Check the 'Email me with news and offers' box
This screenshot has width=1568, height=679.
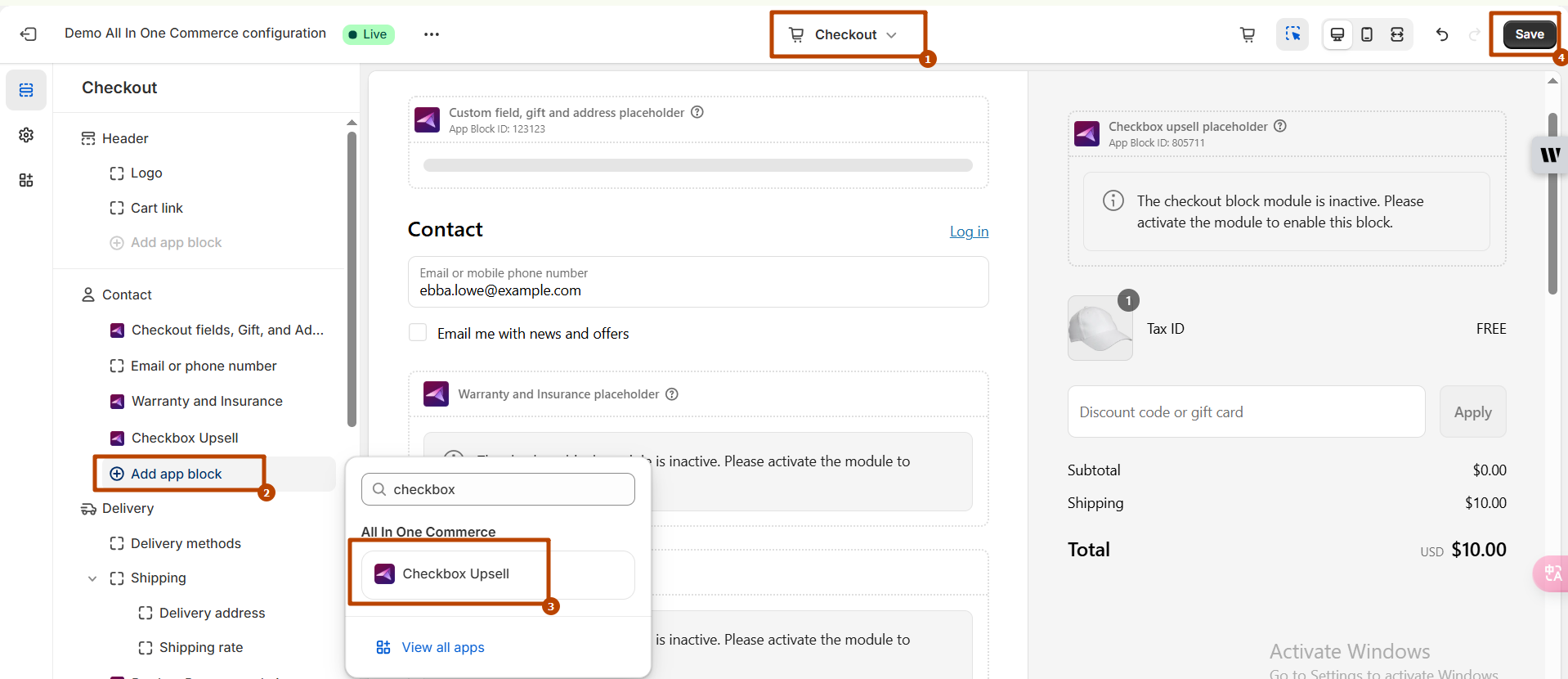click(418, 332)
